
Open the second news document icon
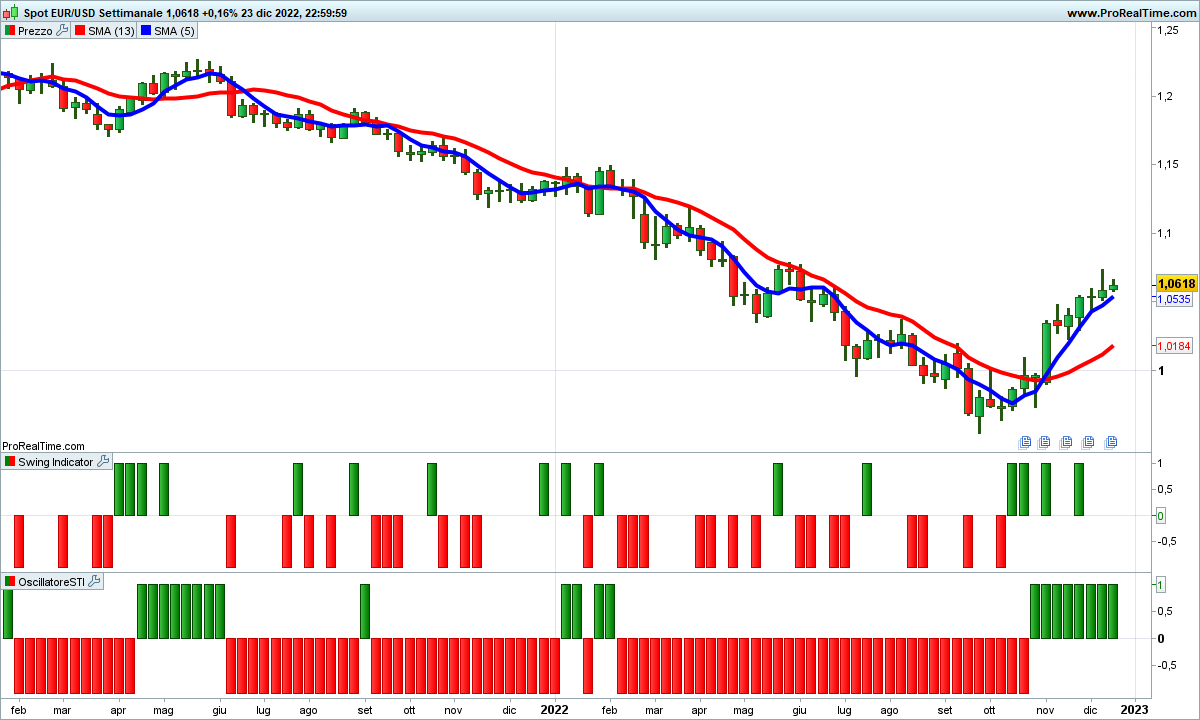1045,441
